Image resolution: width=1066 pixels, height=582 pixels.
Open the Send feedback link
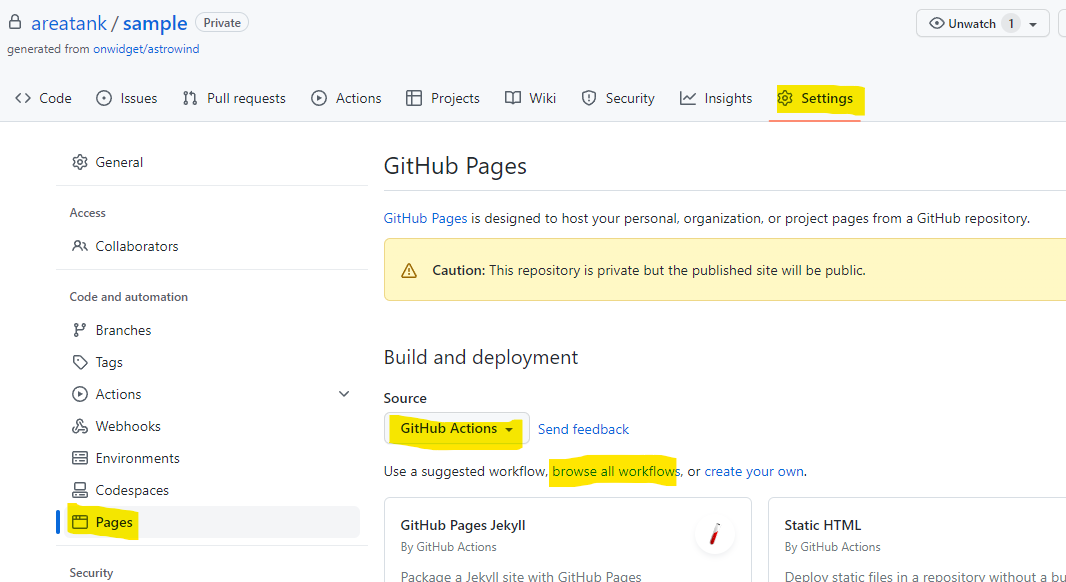click(583, 429)
